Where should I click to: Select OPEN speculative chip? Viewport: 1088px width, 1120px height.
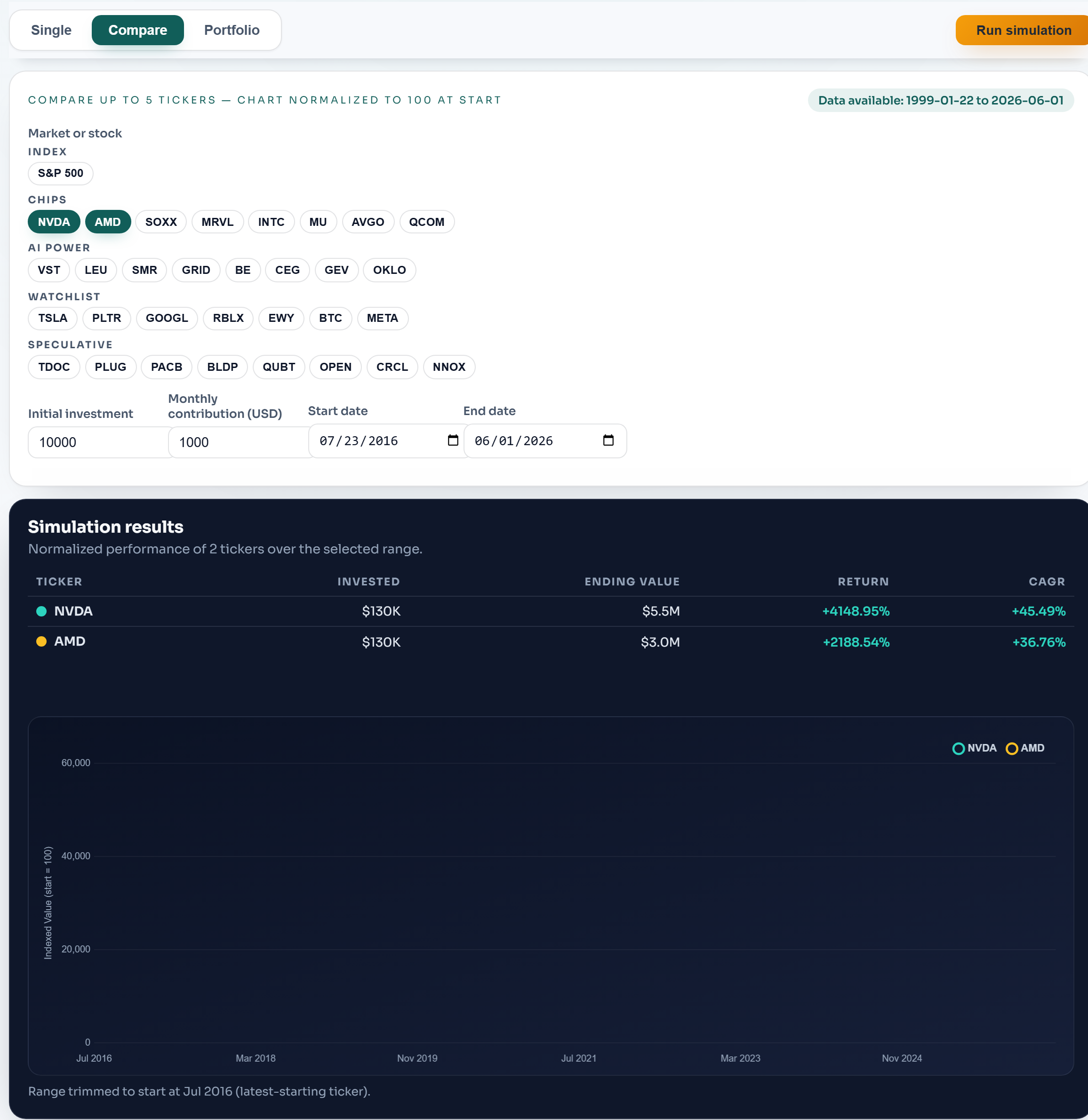point(336,367)
